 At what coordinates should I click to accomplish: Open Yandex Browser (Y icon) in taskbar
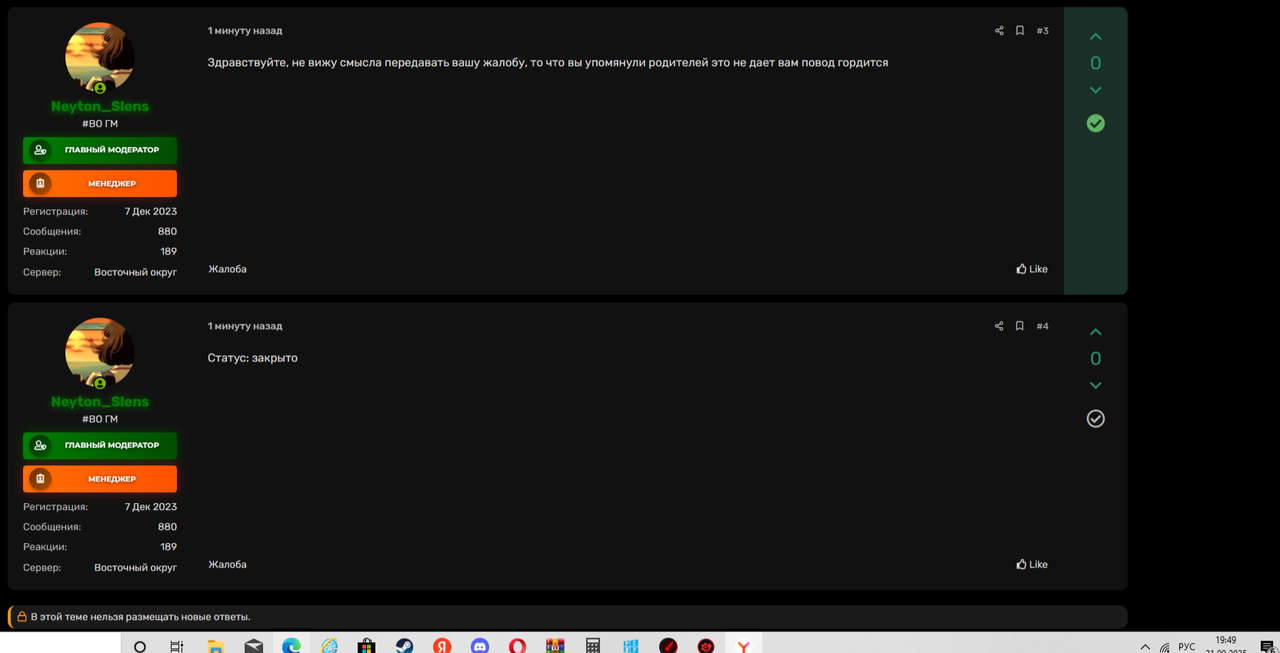pos(743,646)
